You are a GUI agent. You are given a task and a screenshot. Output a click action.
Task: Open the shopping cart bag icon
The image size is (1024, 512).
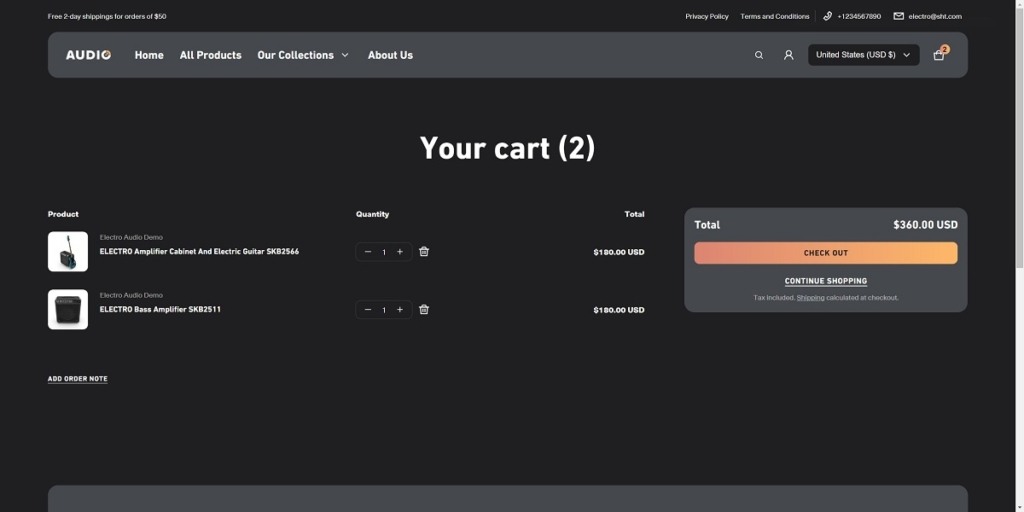(938, 55)
